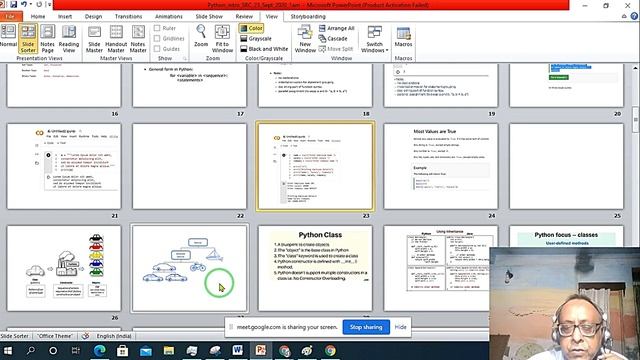Click the Windows Start button
The width and height of the screenshot is (640, 360).
pyautogui.click(x=8, y=351)
